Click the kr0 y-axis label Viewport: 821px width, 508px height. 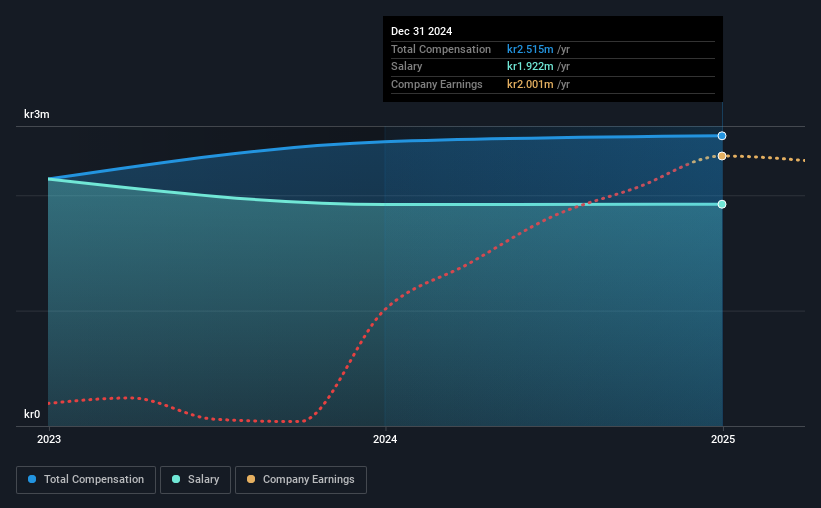pyautogui.click(x=32, y=414)
